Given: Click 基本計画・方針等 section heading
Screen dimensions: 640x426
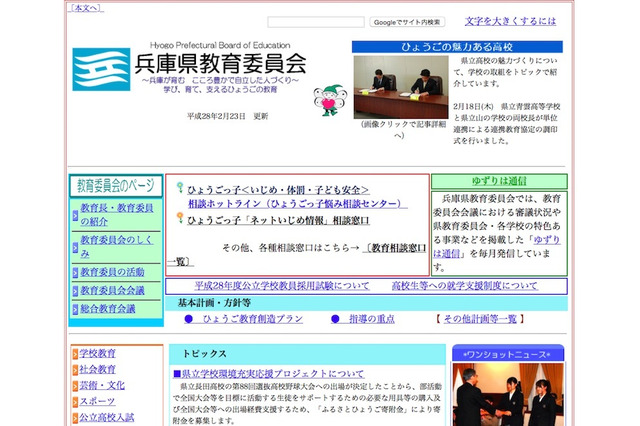Looking at the screenshot, I should click(x=214, y=303).
